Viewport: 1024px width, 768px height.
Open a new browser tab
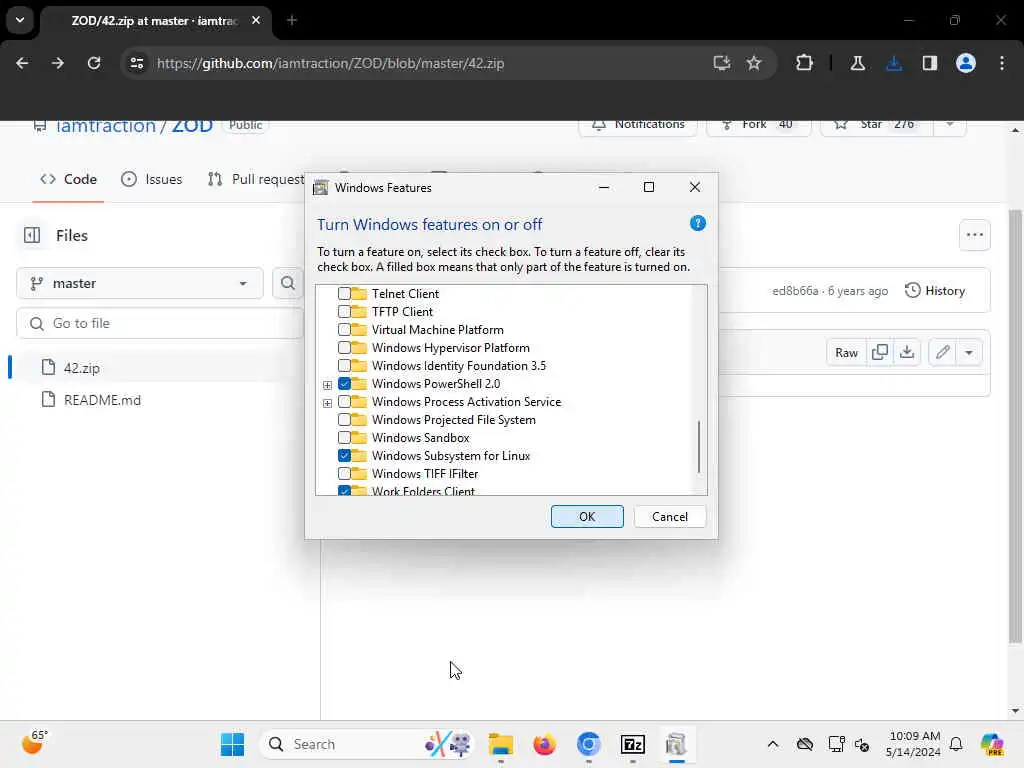pyautogui.click(x=292, y=20)
